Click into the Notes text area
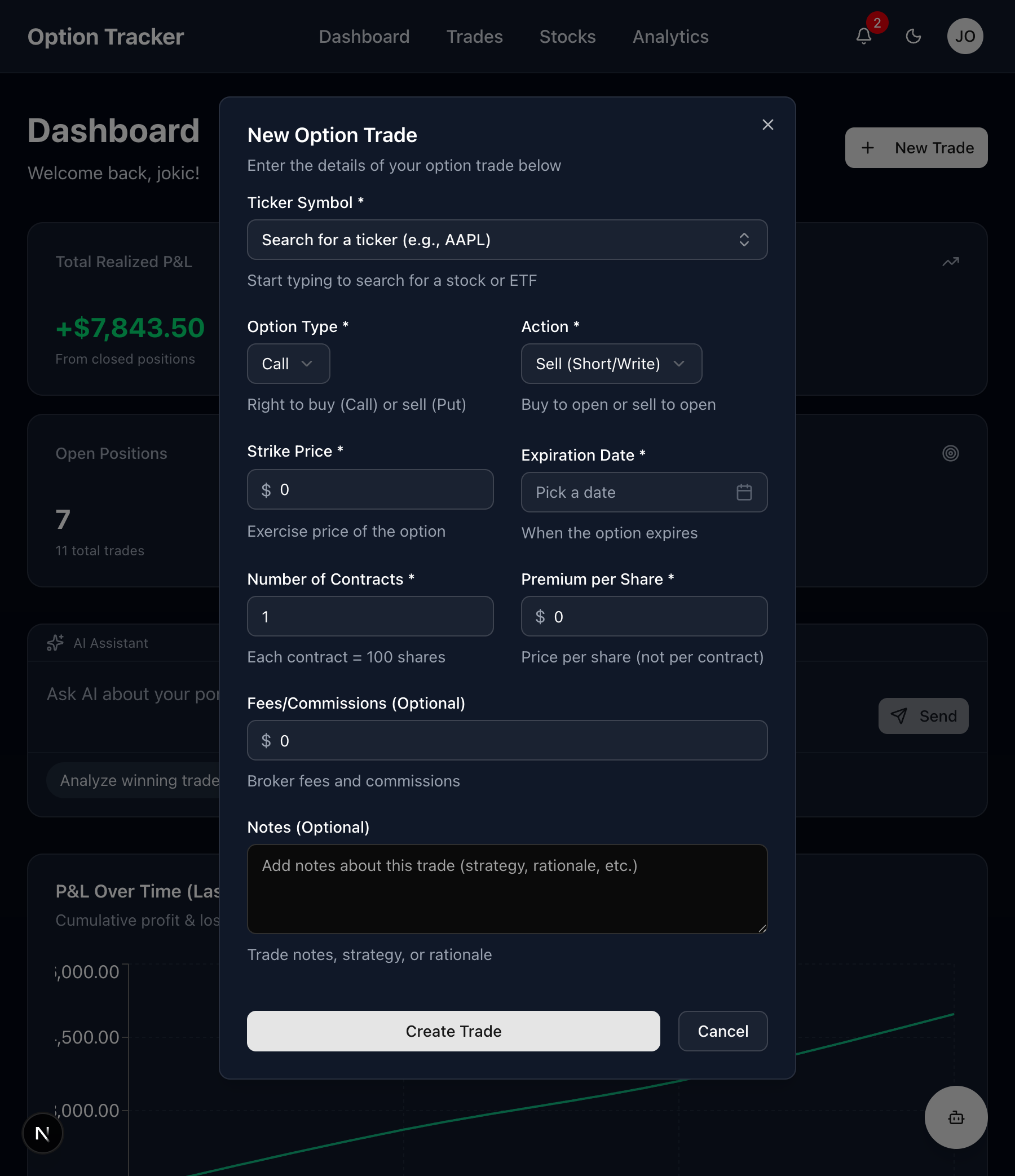This screenshot has width=1015, height=1176. [x=507, y=889]
